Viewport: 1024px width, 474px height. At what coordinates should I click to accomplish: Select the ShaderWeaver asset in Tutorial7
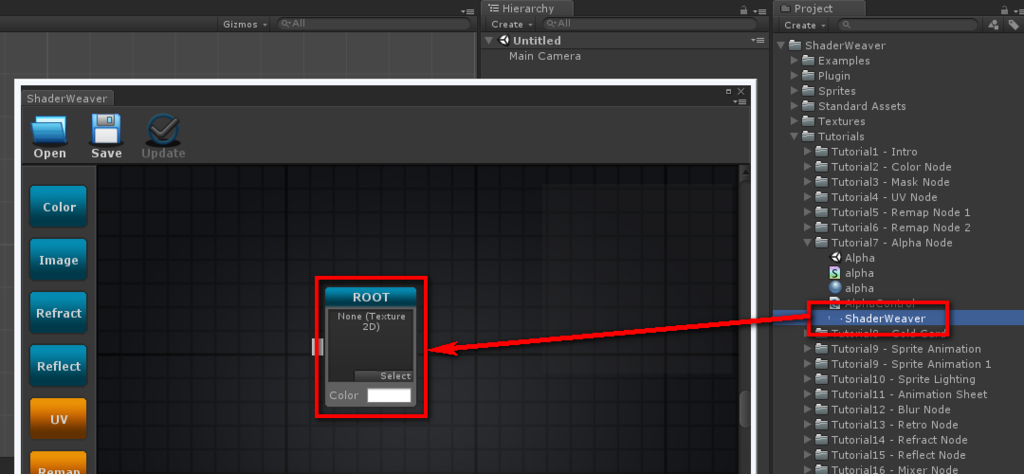pos(885,319)
